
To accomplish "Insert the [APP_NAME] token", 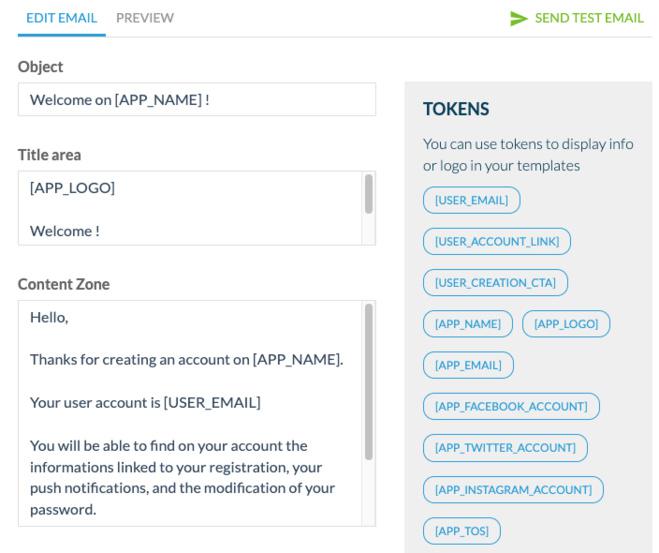I will pos(468,324).
